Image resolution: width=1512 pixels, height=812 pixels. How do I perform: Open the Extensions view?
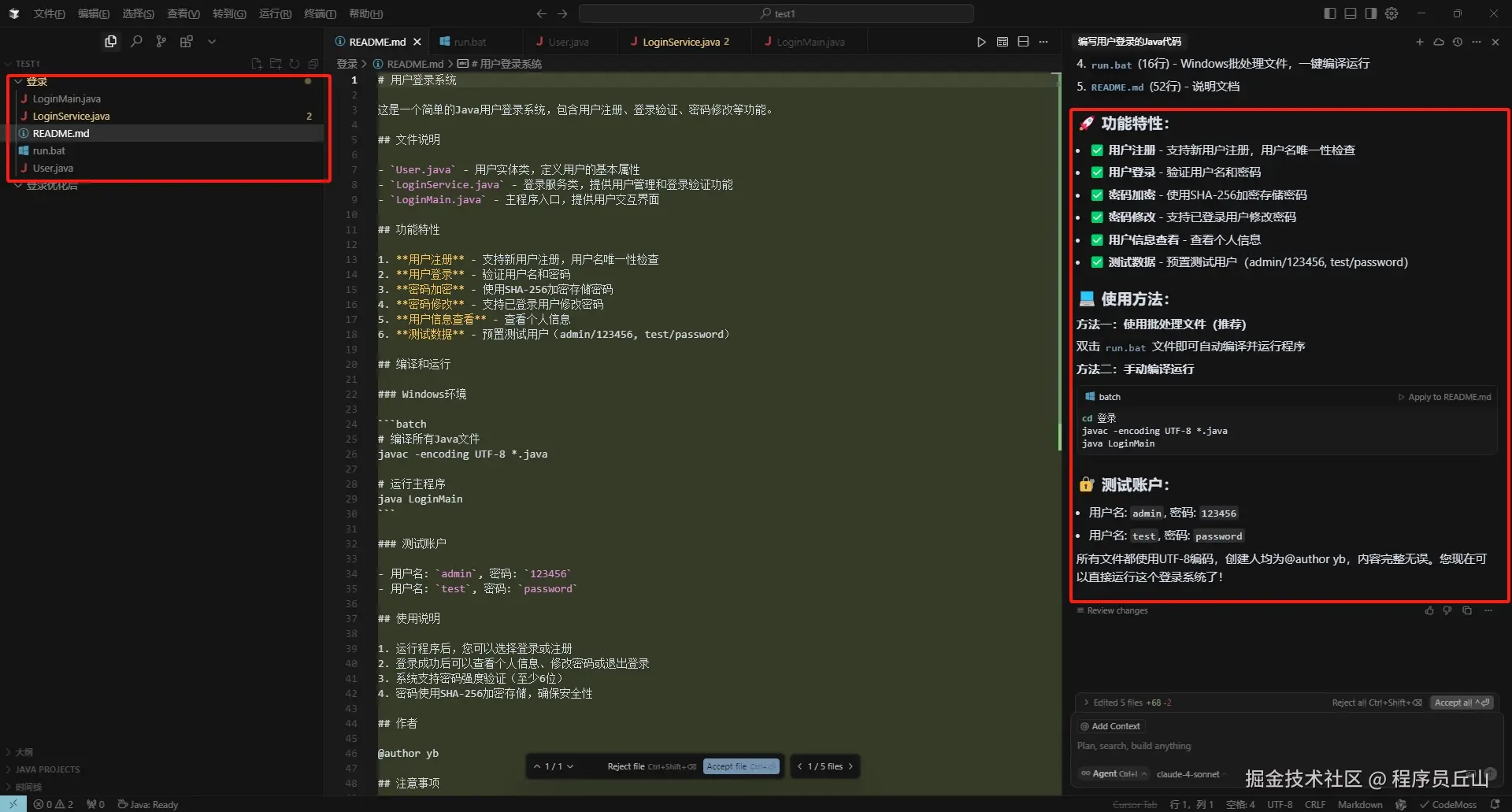pos(186,41)
